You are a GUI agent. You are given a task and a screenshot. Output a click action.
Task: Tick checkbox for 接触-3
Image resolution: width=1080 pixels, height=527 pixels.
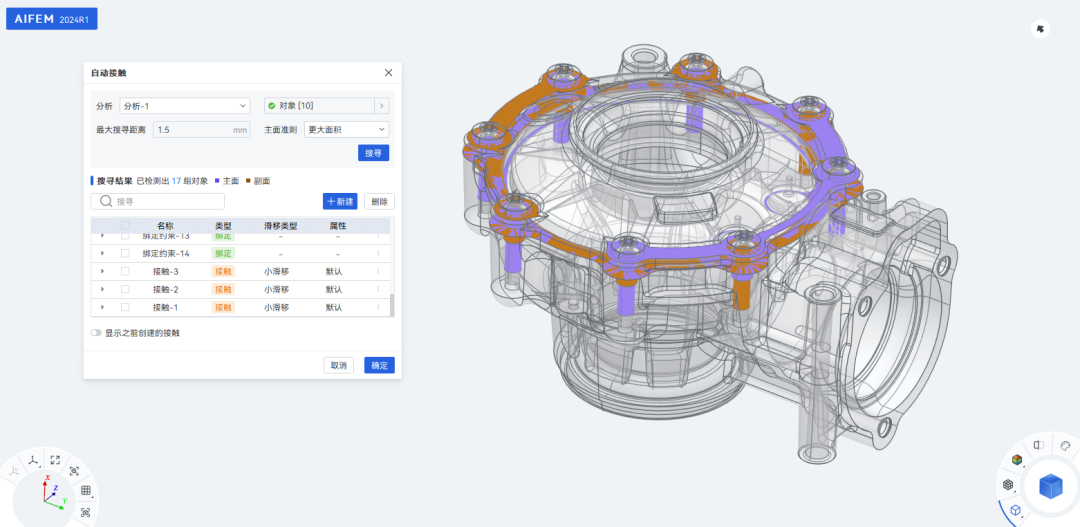tap(125, 271)
